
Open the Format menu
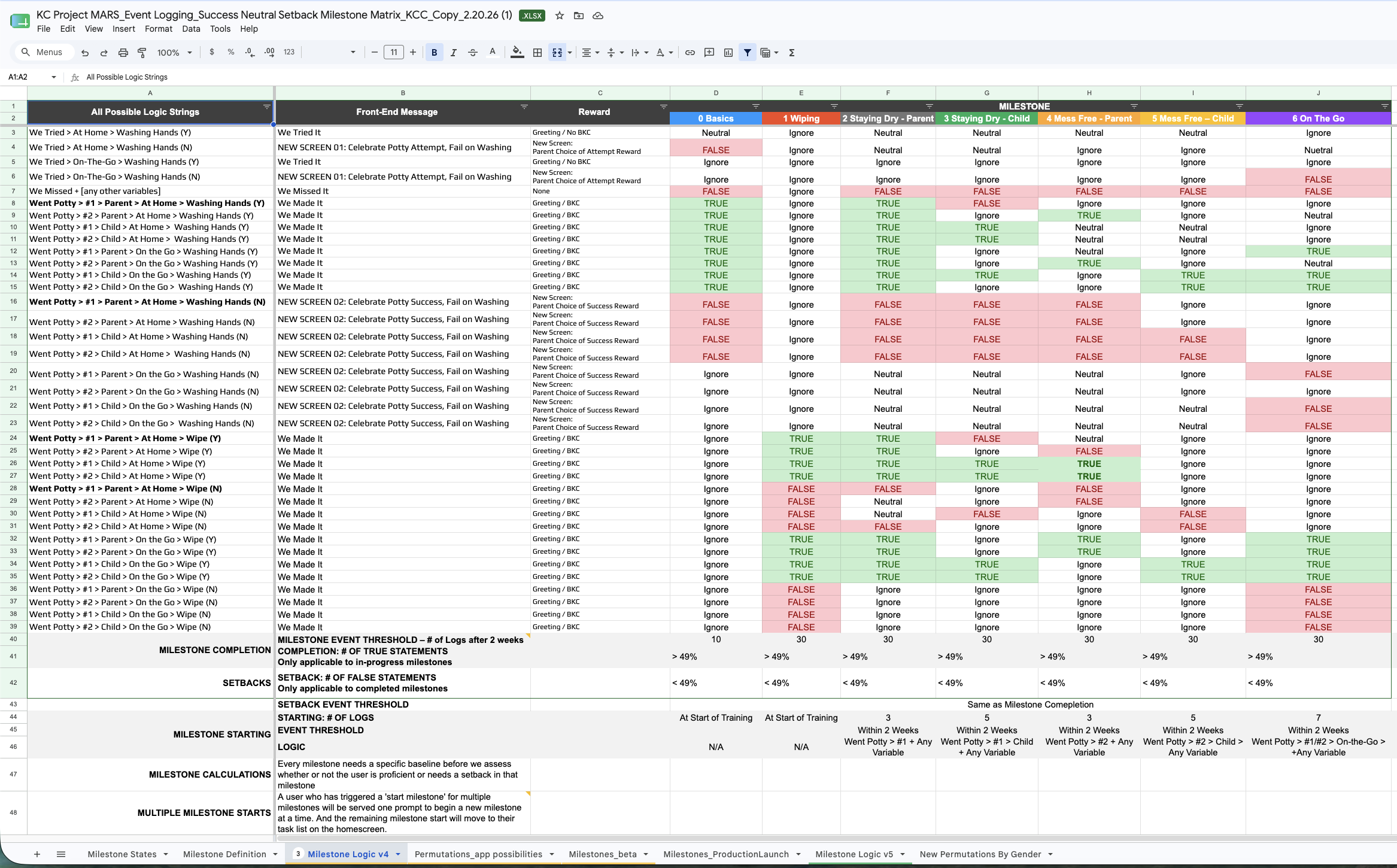(x=159, y=29)
